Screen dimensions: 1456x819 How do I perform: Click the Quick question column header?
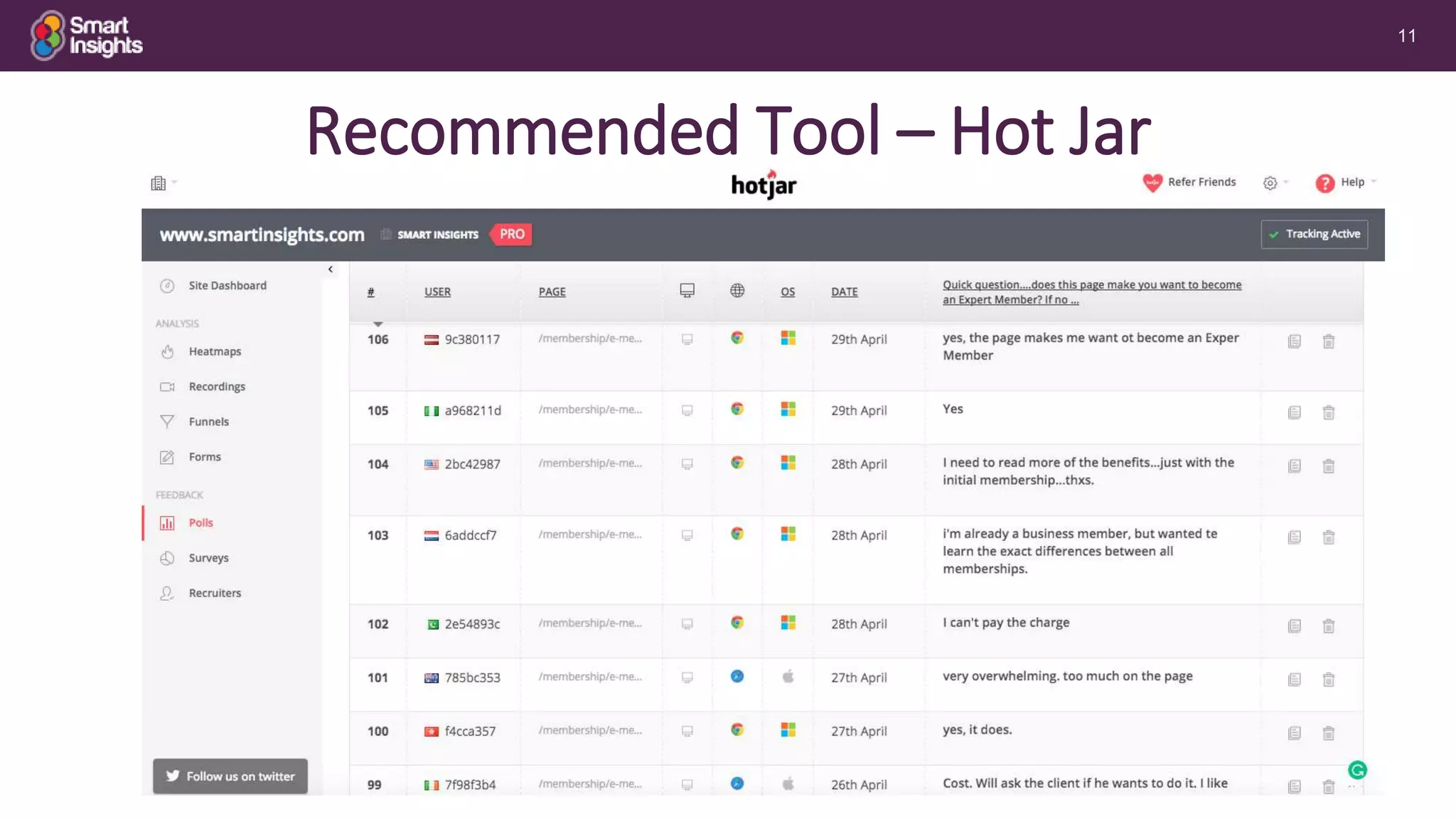point(1092,292)
